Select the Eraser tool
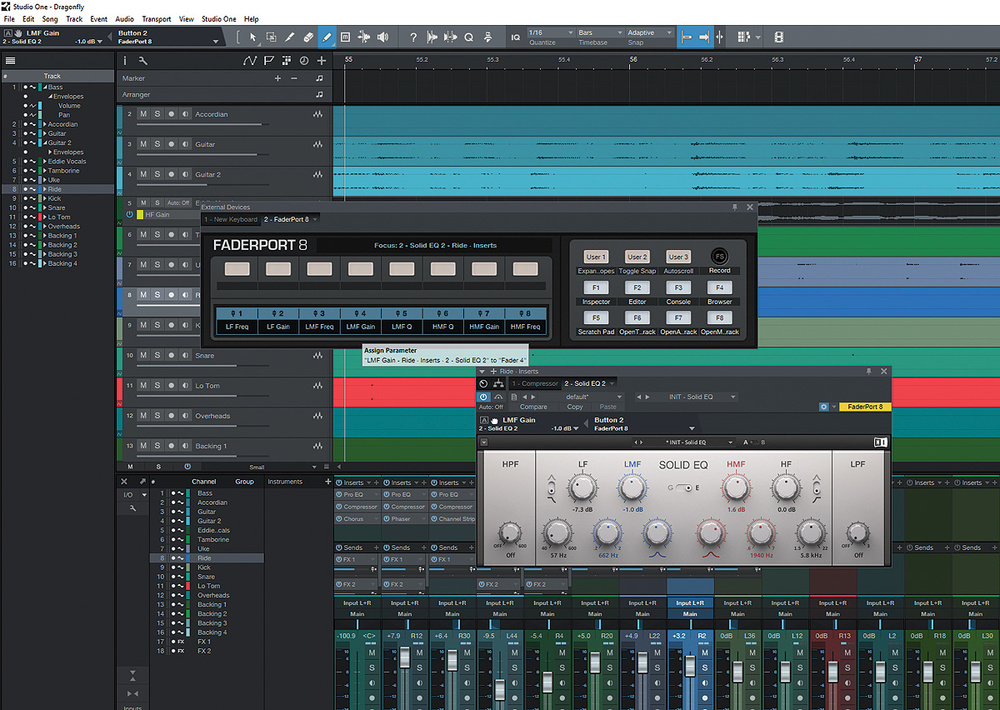 pos(308,37)
